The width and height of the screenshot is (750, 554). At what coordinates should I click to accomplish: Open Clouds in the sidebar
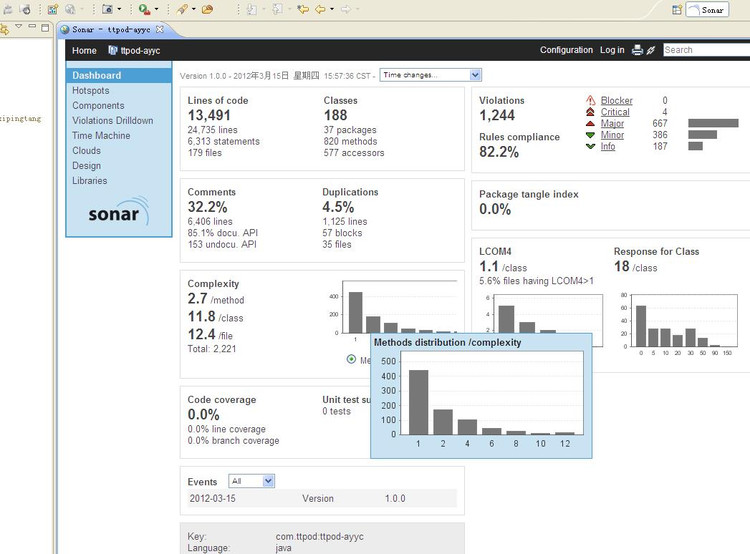pyautogui.click(x=86, y=151)
